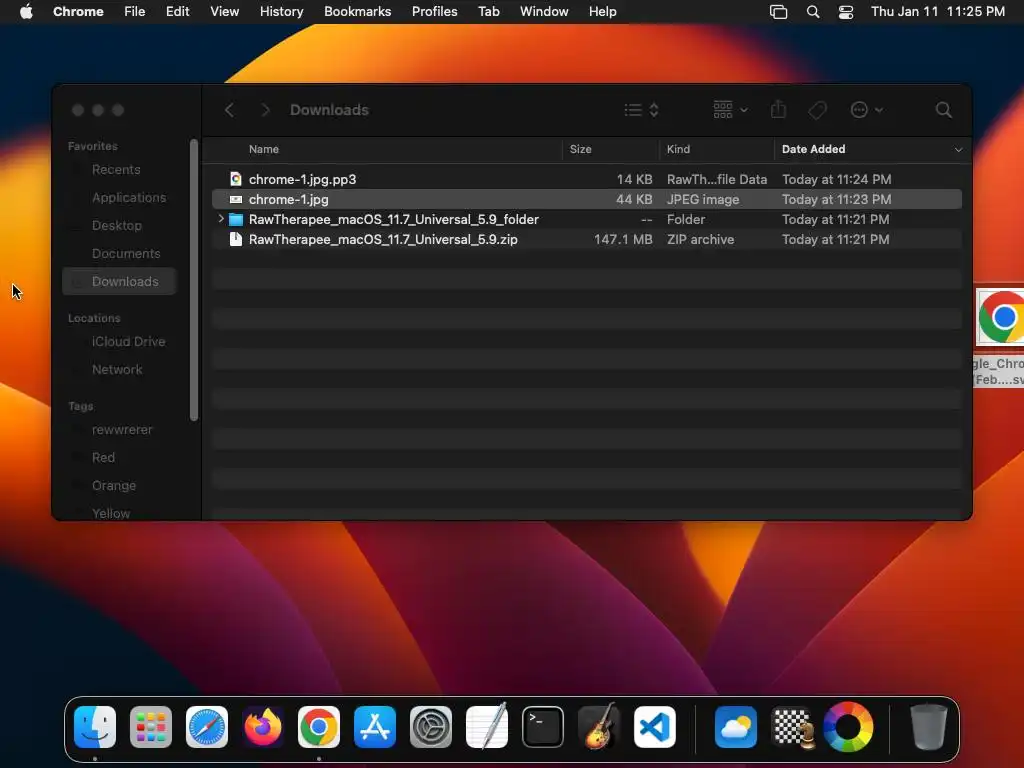Open Finder window search

point(943,110)
